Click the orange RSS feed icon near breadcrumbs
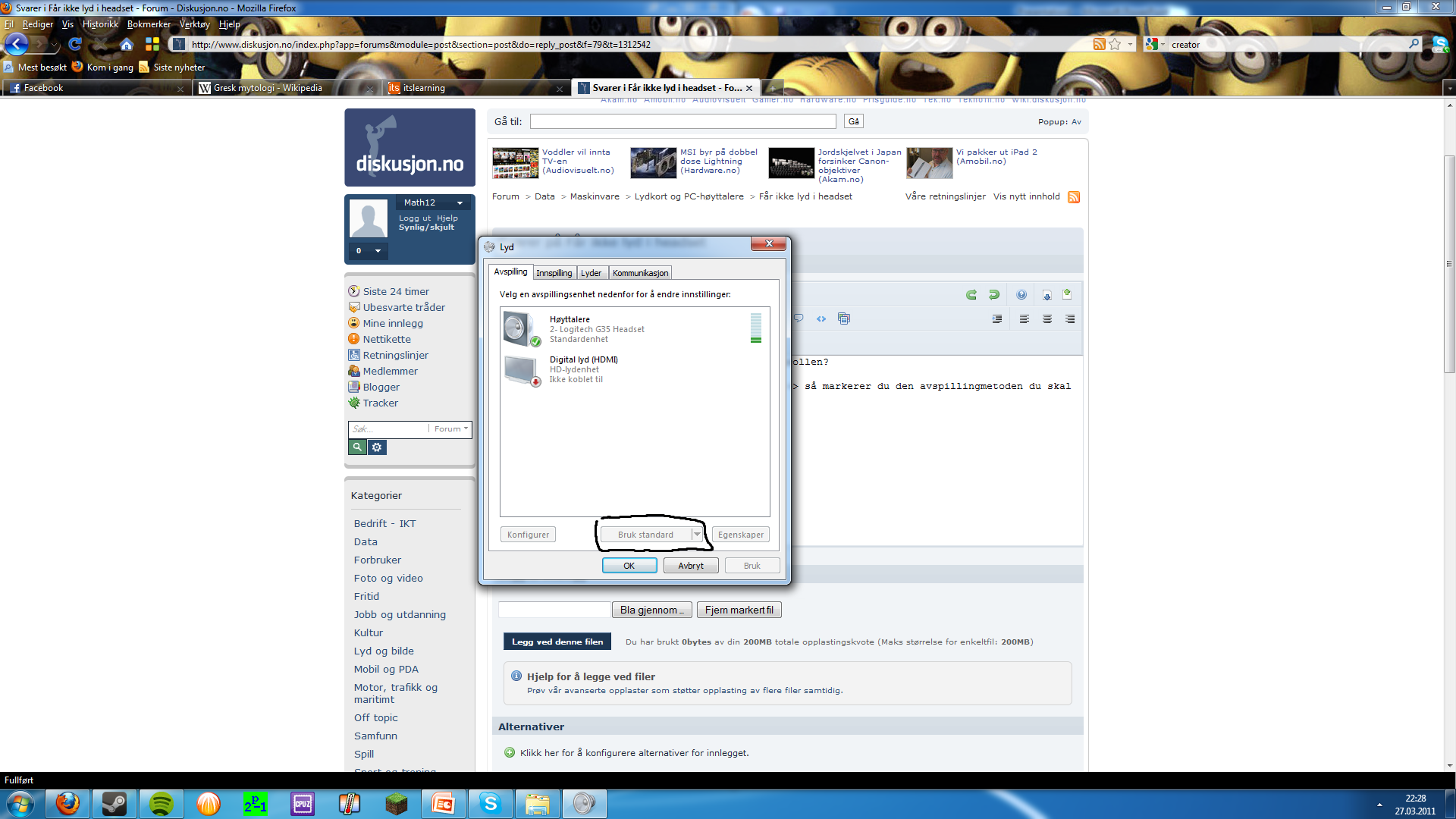This screenshot has width=1456, height=819. (1074, 197)
